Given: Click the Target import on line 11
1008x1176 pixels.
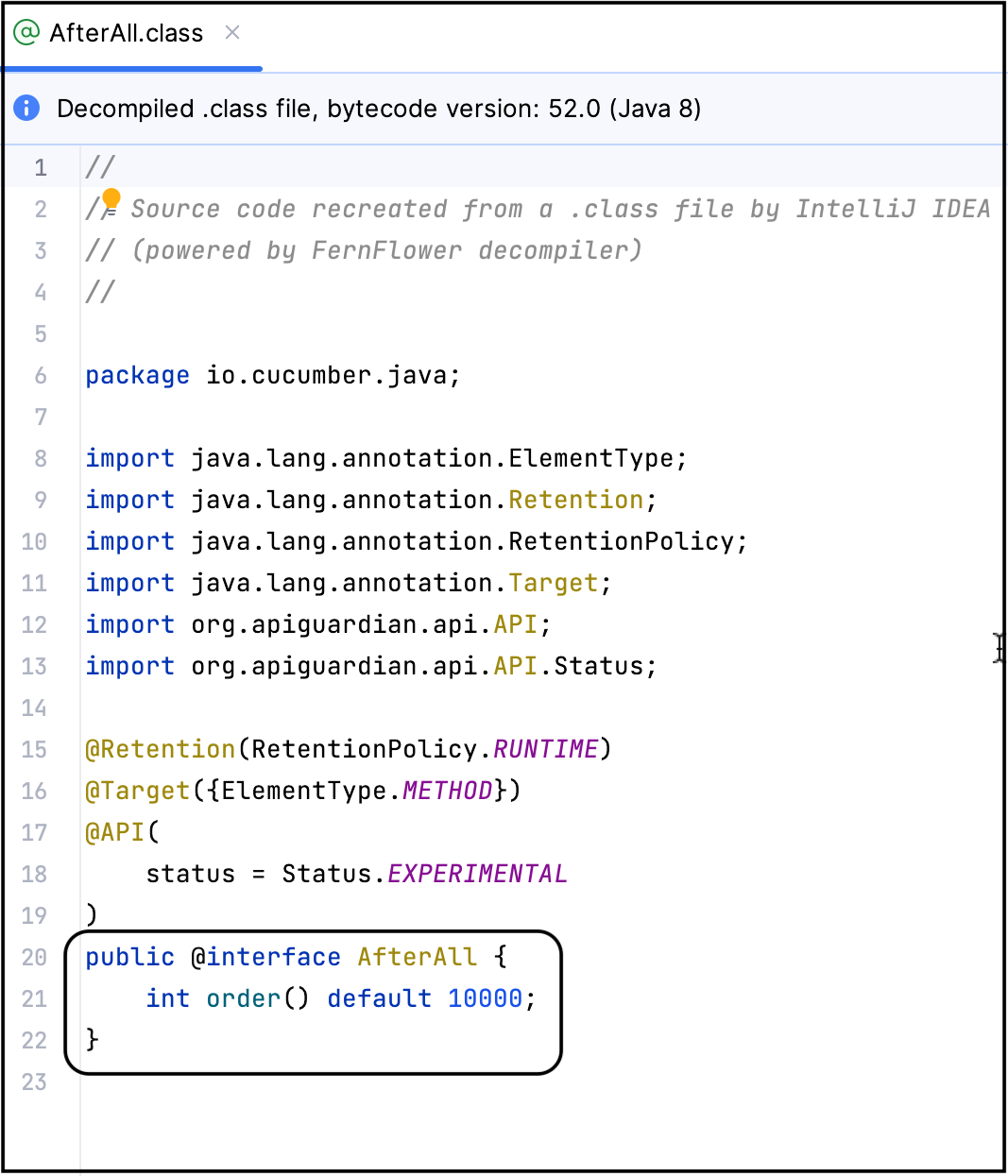Looking at the screenshot, I should (x=553, y=583).
